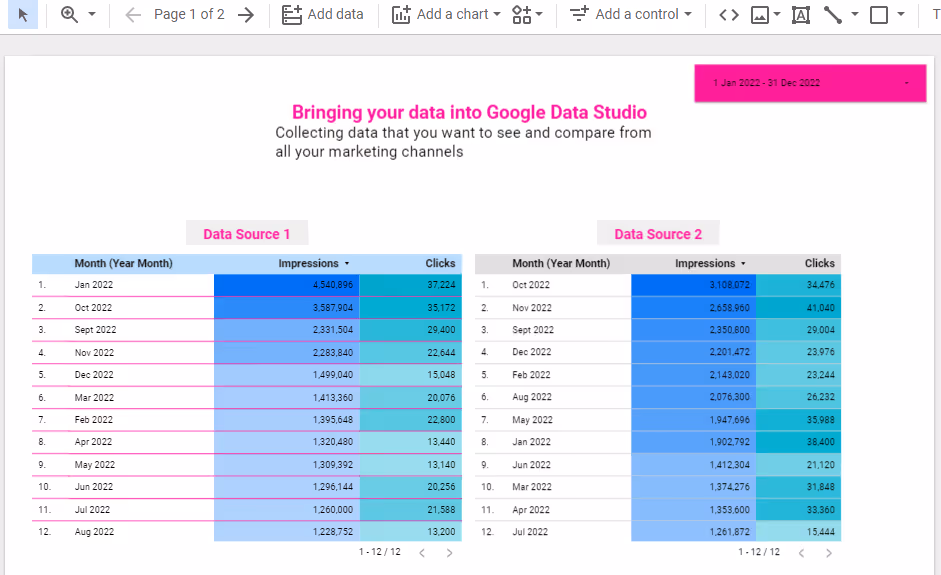The width and height of the screenshot is (941, 575).
Task: Click the 1,947,696 impressions cell
Action: 694,420
